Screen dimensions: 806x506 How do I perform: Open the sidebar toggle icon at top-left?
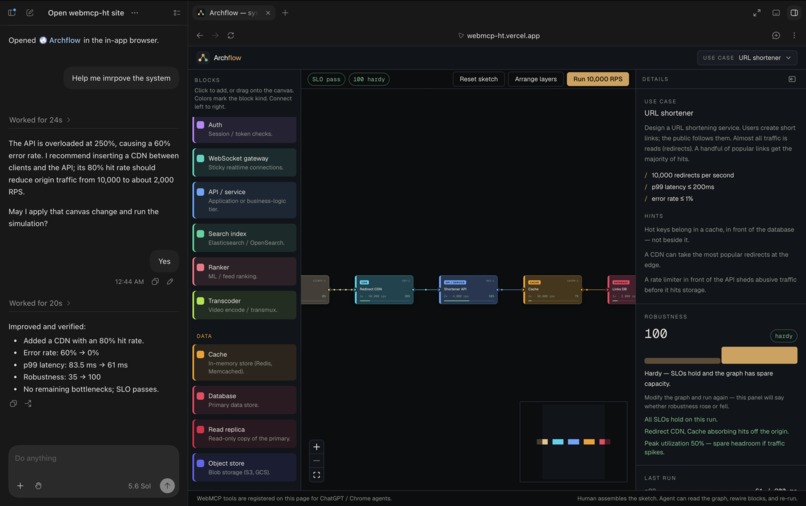pyautogui.click(x=12, y=13)
